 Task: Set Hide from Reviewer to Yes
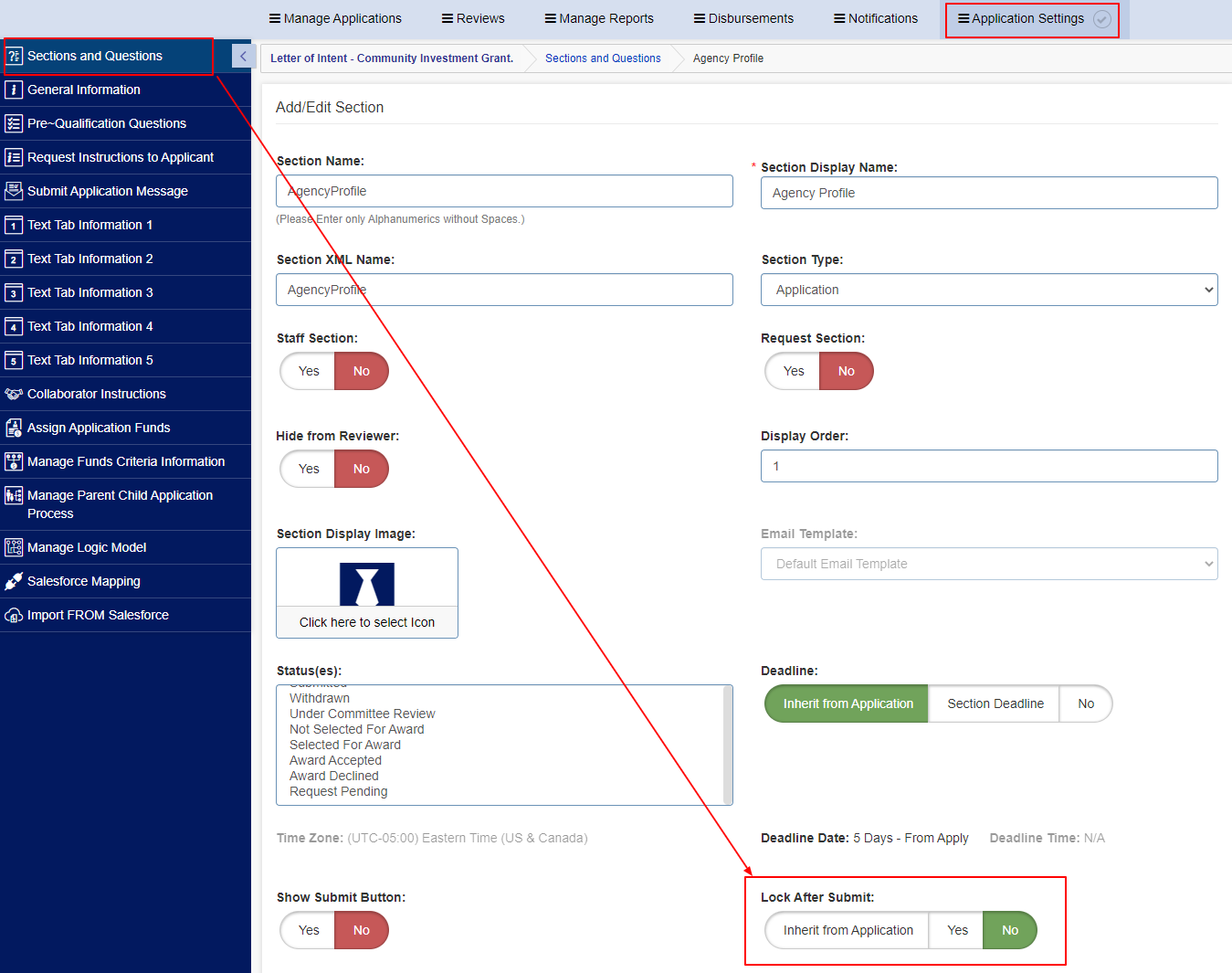pyautogui.click(x=309, y=469)
